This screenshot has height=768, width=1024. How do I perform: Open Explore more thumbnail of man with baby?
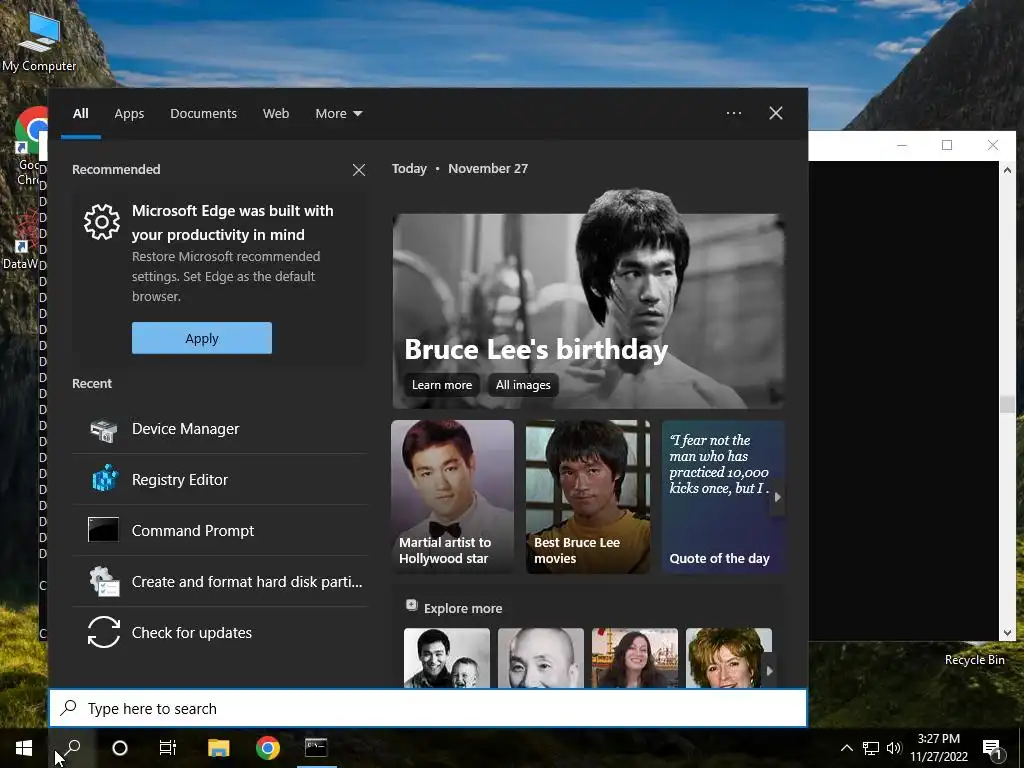coord(447,658)
